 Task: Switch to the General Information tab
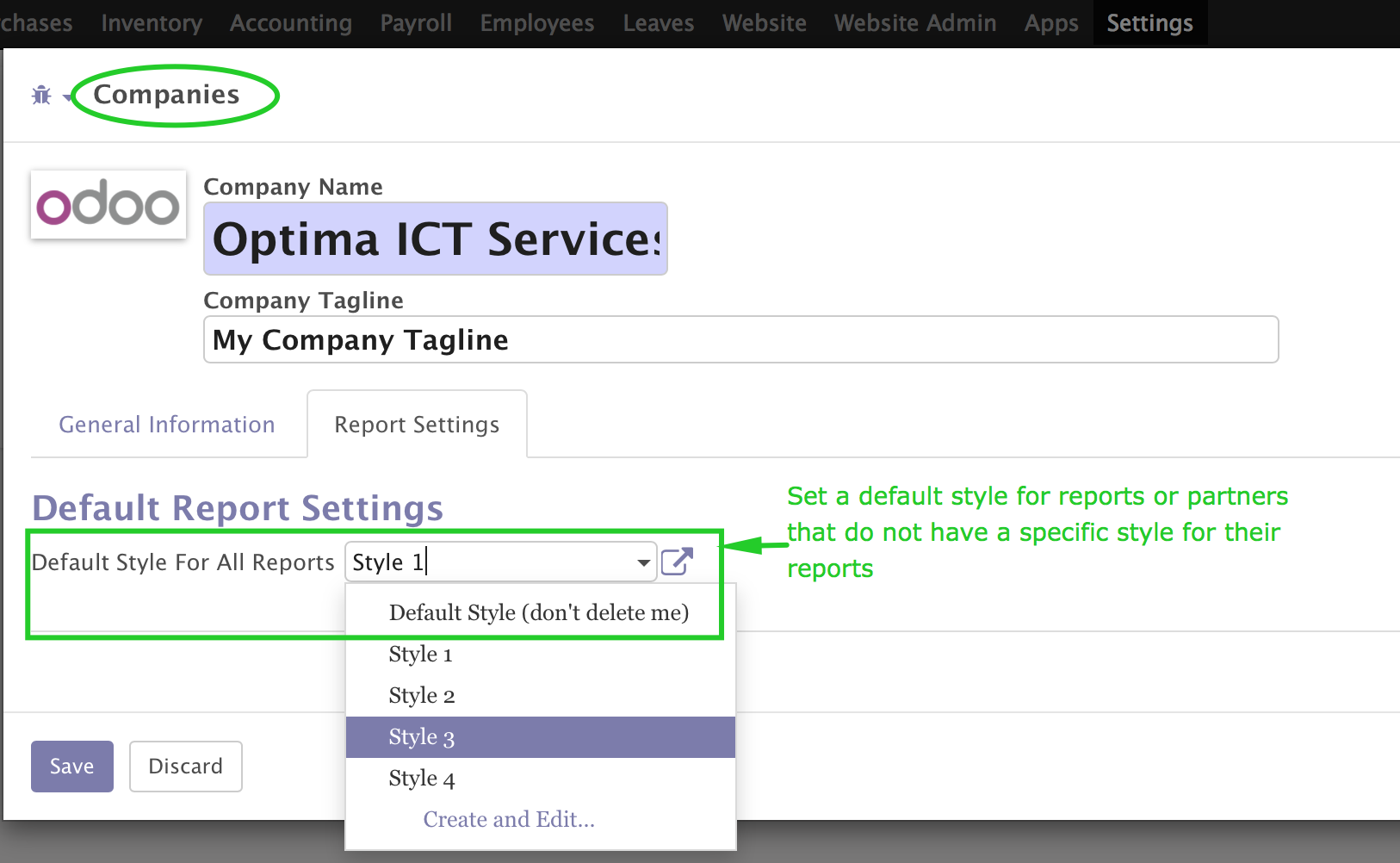point(167,425)
